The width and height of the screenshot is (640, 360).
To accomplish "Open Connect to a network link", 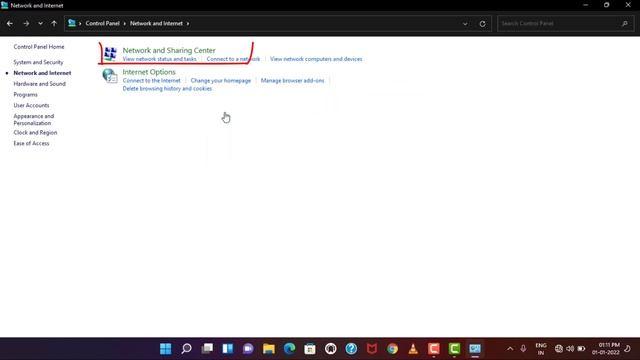I will [233, 59].
